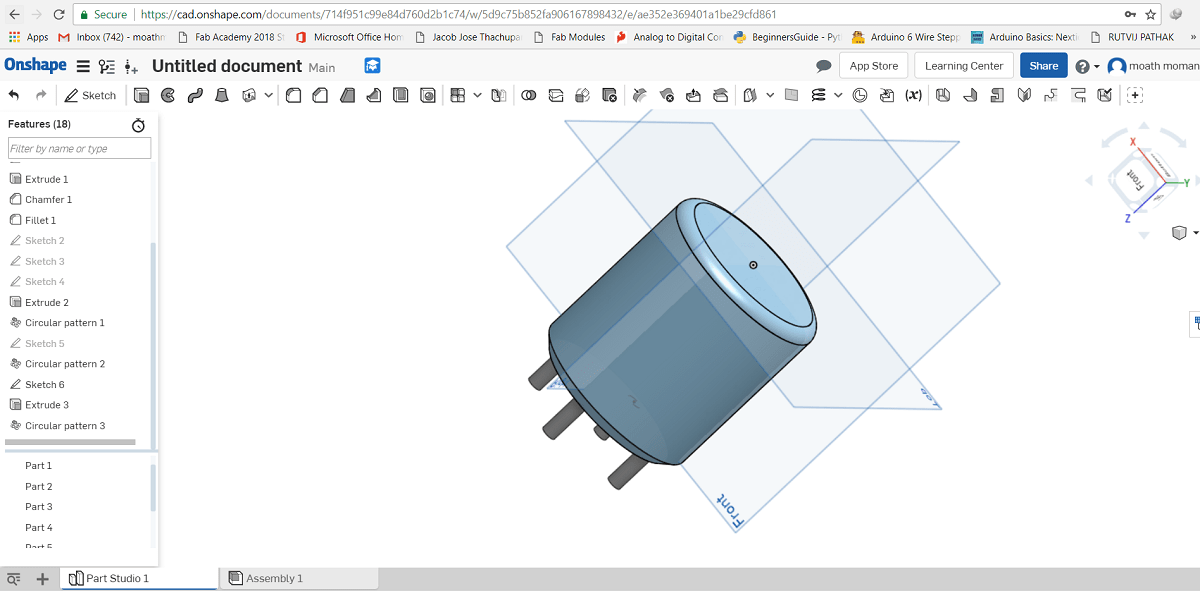Viewport: 1200px width, 591px height.
Task: Select the Shell tool
Action: tap(401, 95)
